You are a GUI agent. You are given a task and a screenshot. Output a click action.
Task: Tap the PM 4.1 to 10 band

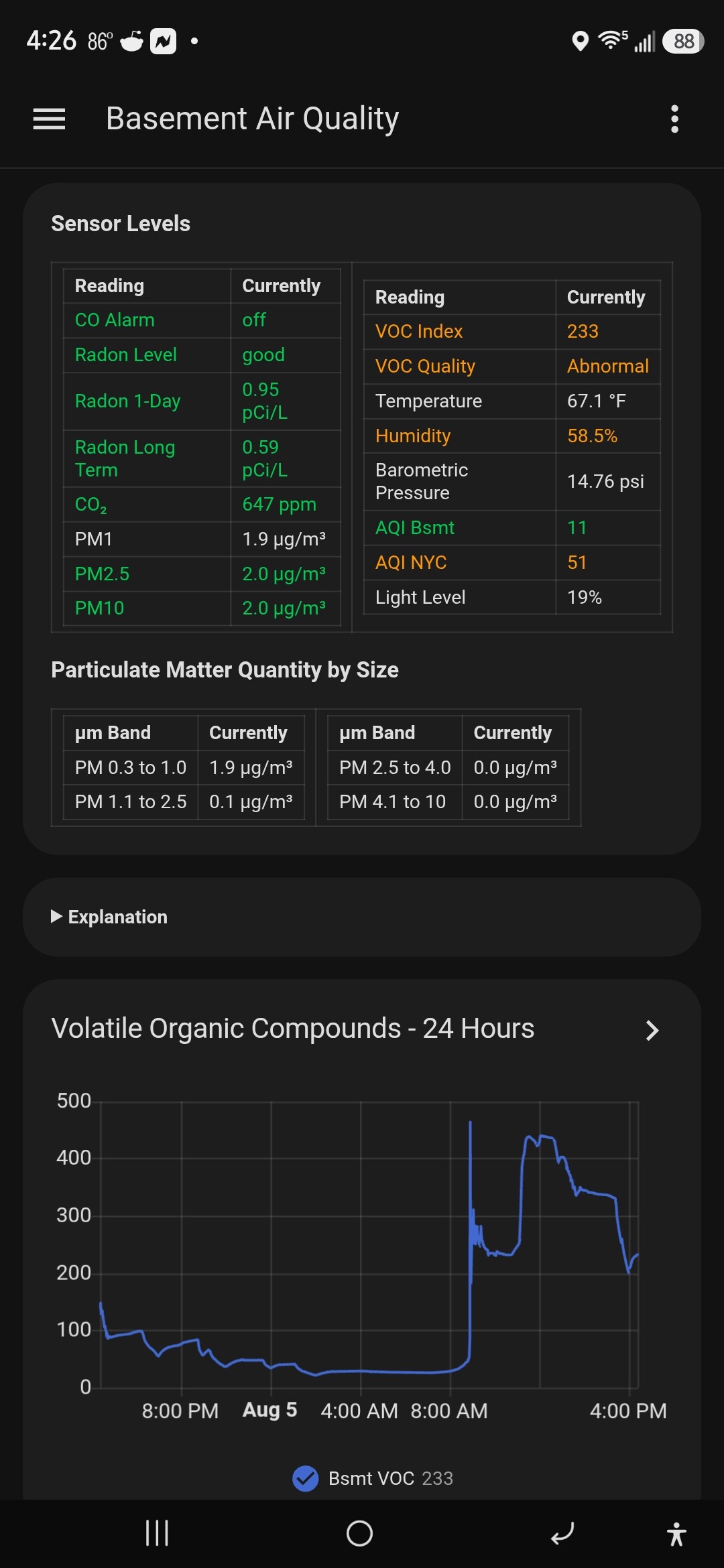(x=392, y=802)
